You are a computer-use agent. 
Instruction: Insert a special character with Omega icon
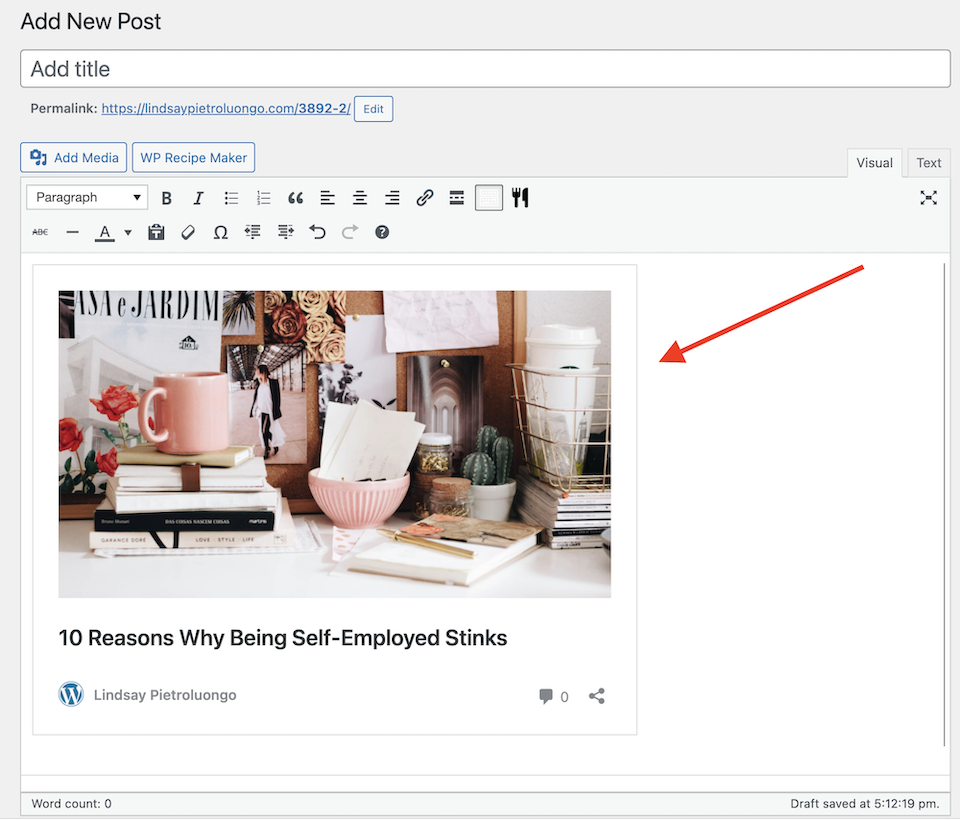221,232
